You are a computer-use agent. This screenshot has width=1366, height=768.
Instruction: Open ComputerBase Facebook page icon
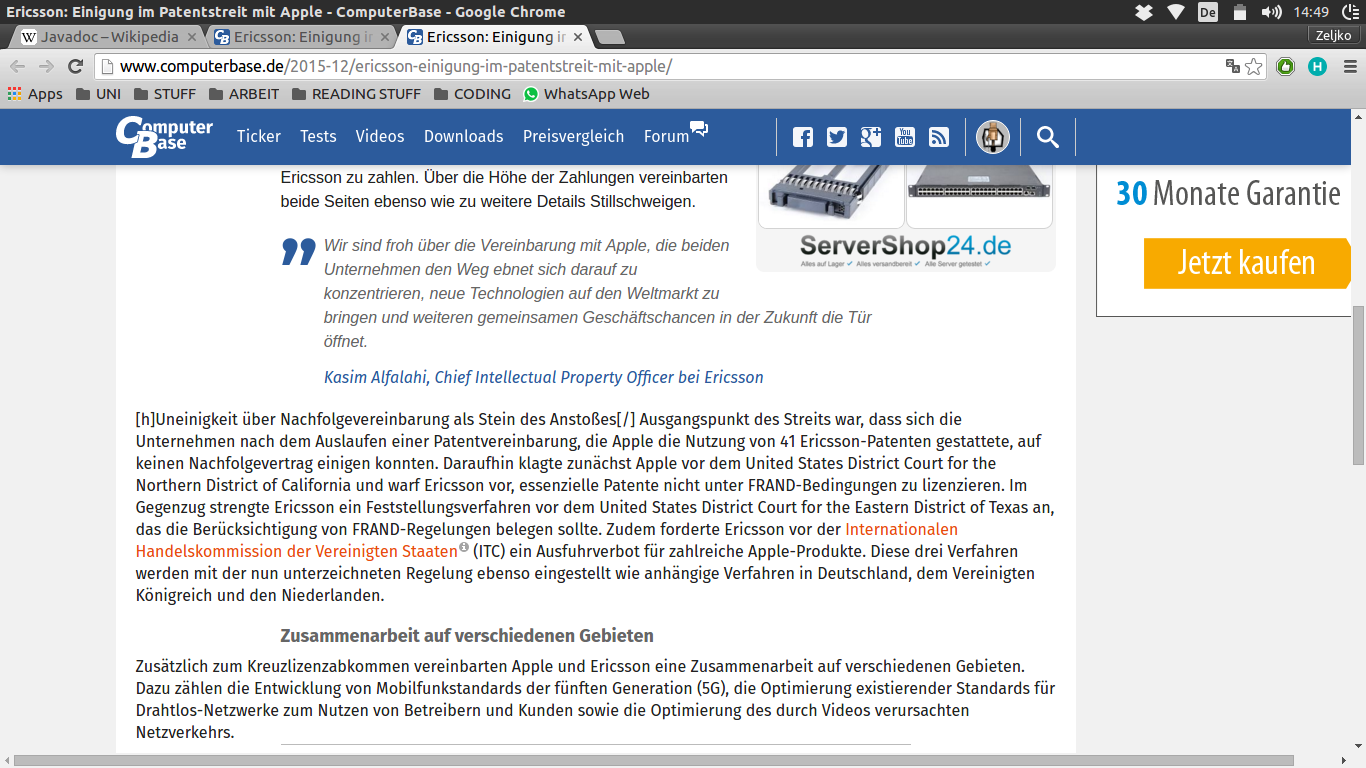803,137
